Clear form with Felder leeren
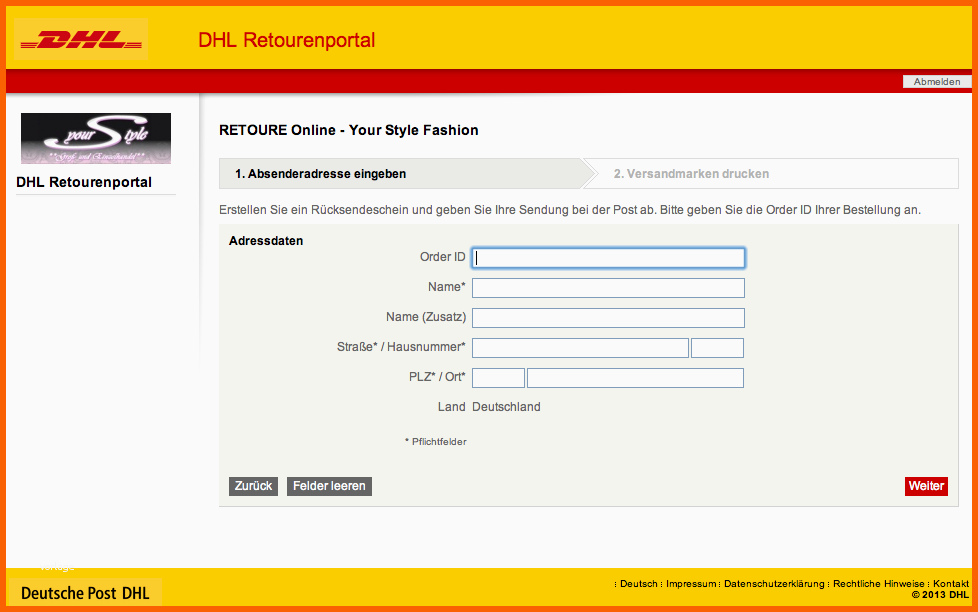978x612 pixels. tap(329, 486)
